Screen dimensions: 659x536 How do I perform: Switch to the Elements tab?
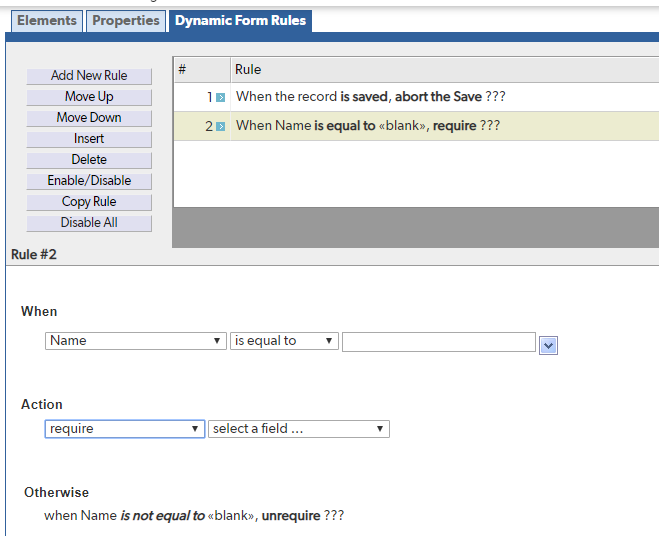click(47, 21)
